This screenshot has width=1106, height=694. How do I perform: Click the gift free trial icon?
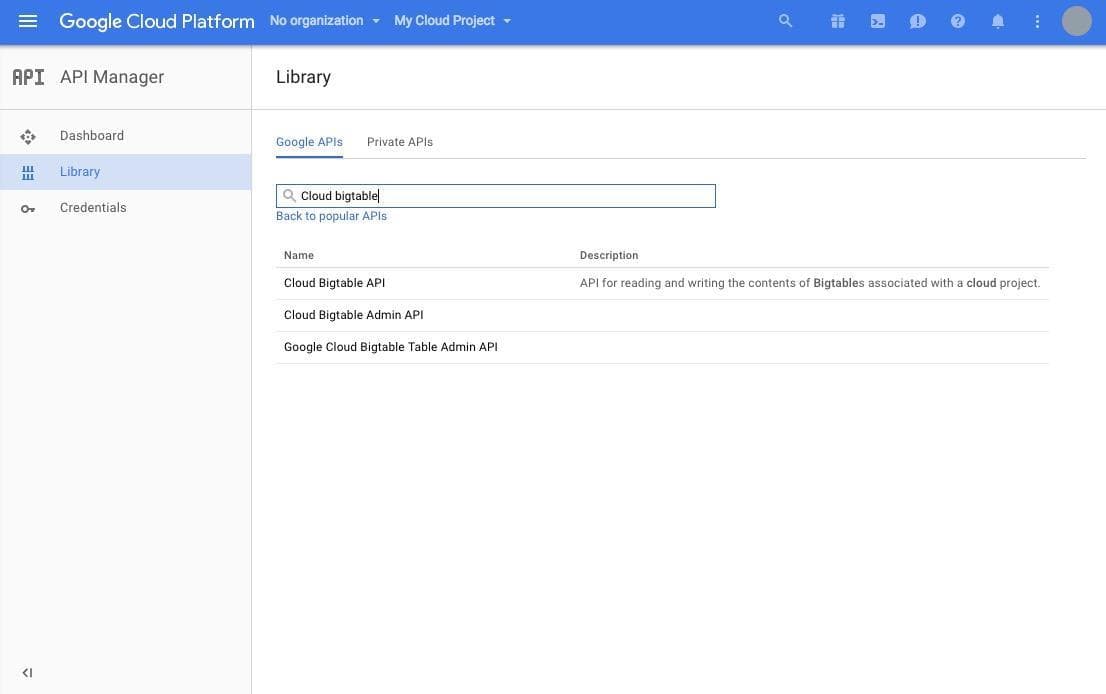pyautogui.click(x=837, y=21)
